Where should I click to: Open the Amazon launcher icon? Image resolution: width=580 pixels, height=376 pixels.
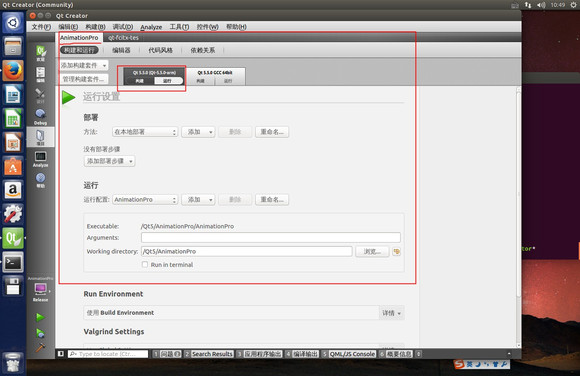tap(13, 190)
